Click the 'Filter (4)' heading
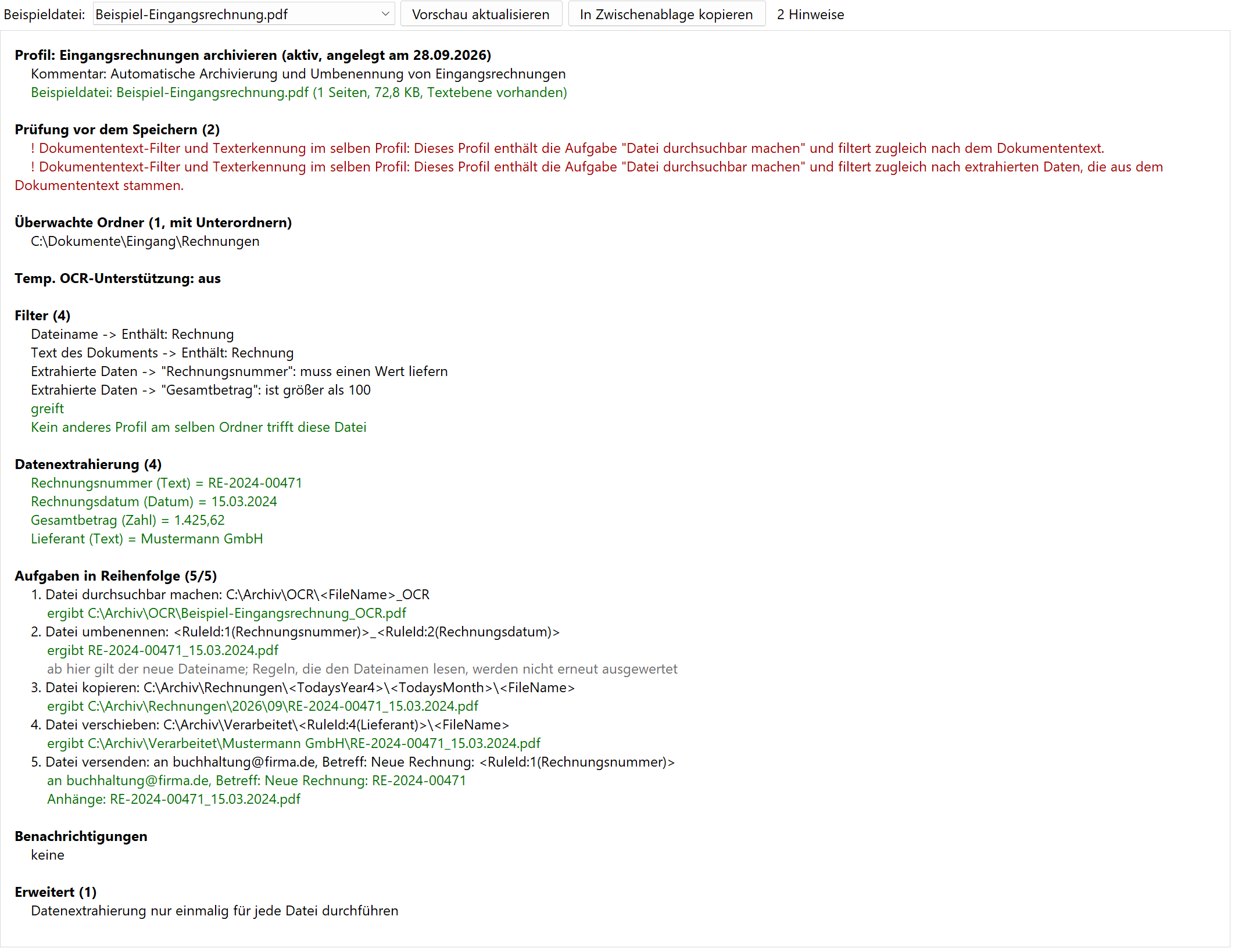 pyautogui.click(x=42, y=316)
